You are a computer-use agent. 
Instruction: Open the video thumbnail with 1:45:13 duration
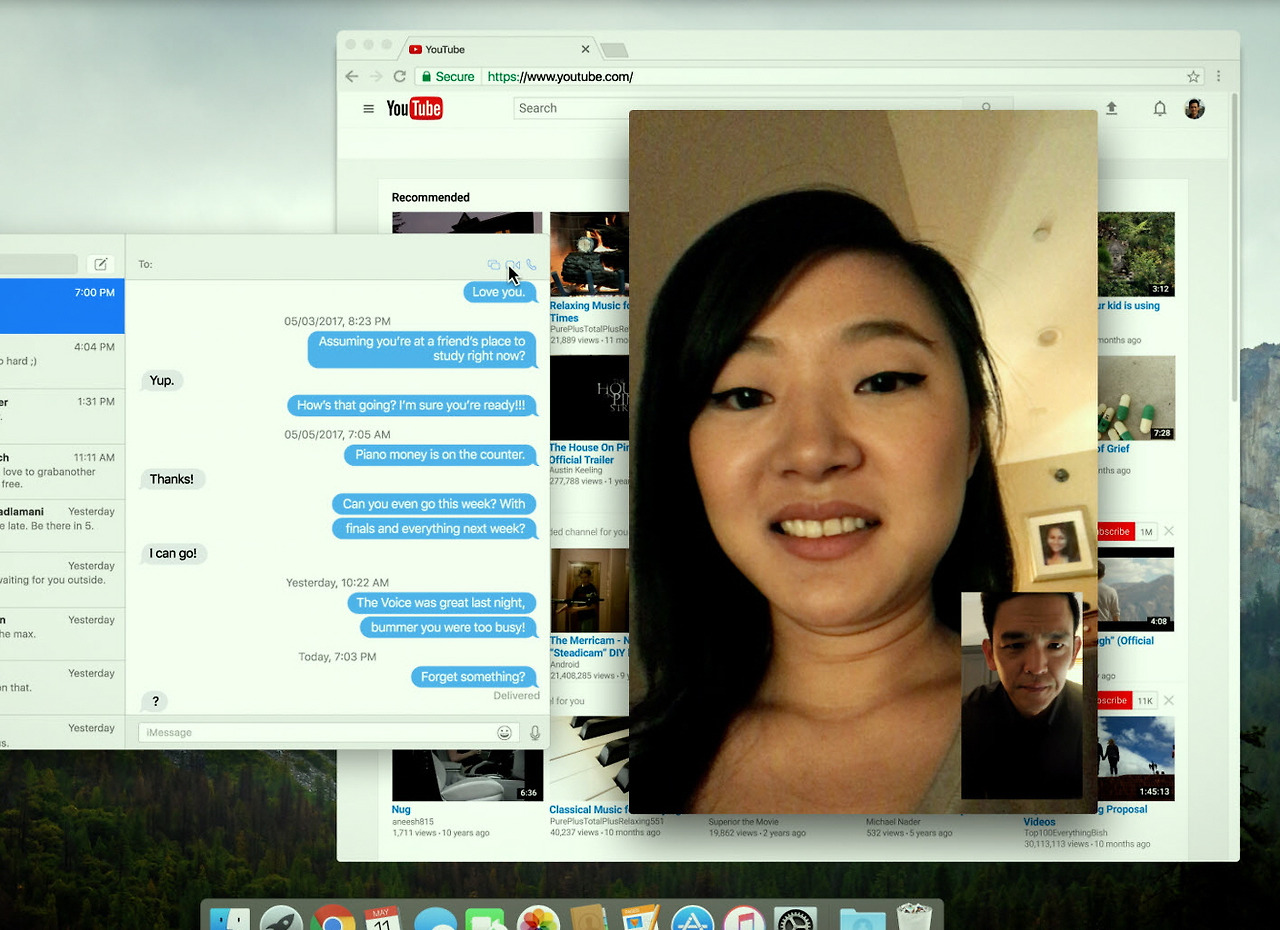(1136, 759)
